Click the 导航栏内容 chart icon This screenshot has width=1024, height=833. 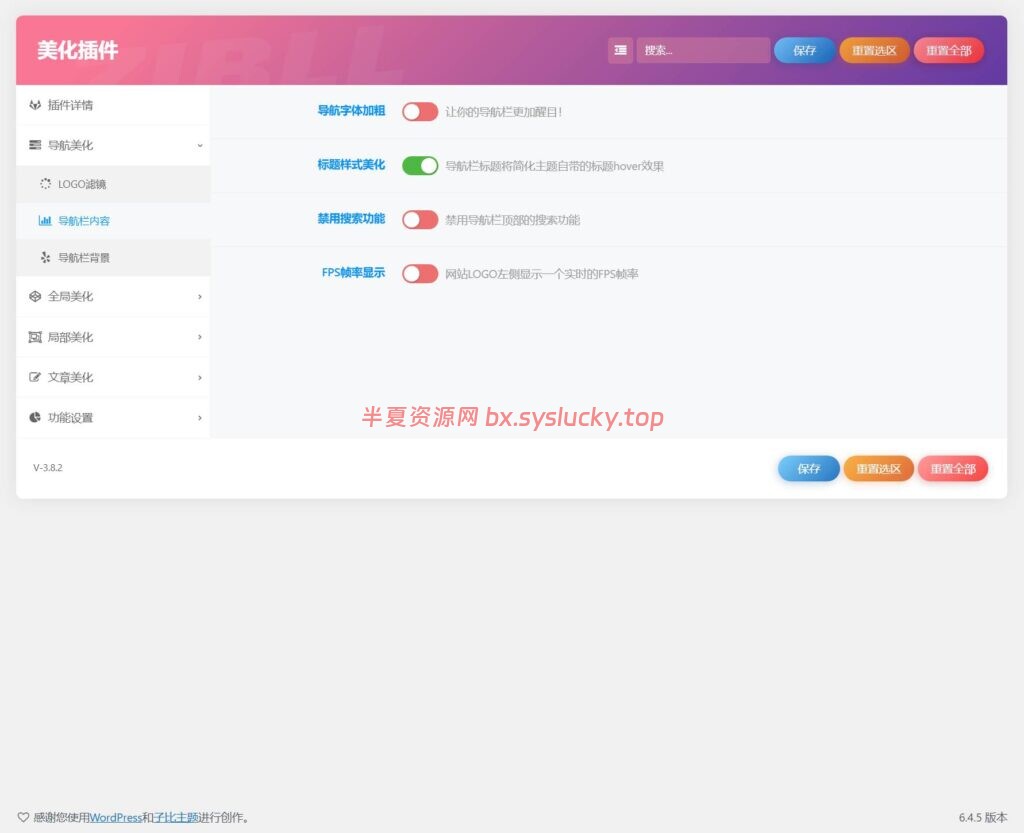point(45,221)
